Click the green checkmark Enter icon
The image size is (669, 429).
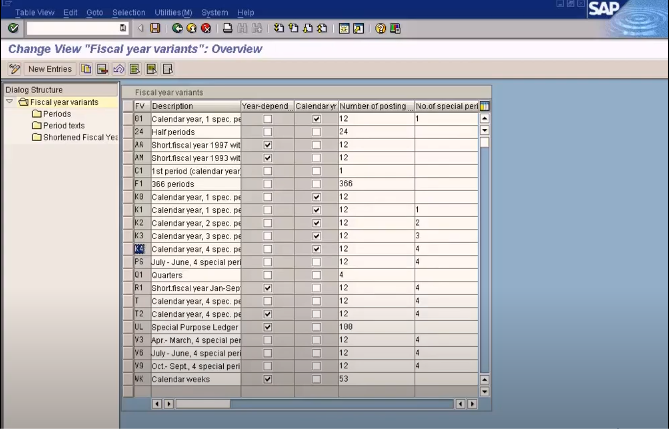point(13,28)
